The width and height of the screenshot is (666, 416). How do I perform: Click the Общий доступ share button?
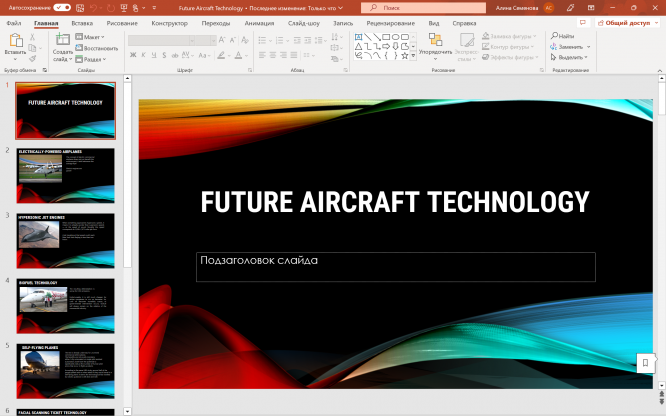click(626, 22)
